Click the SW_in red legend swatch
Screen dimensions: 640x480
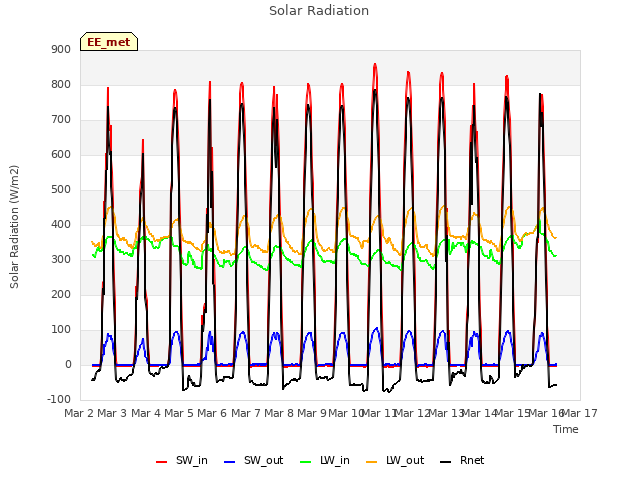click(x=161, y=462)
